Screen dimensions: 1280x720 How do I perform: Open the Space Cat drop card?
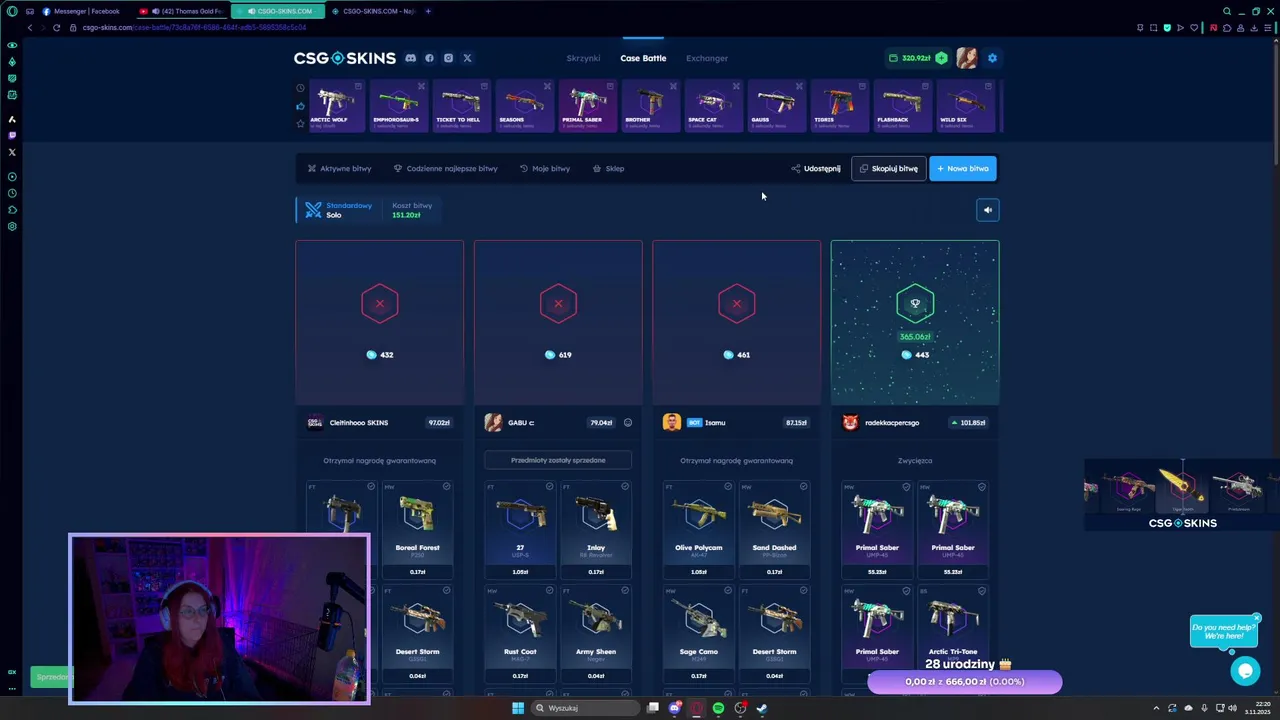tap(713, 106)
